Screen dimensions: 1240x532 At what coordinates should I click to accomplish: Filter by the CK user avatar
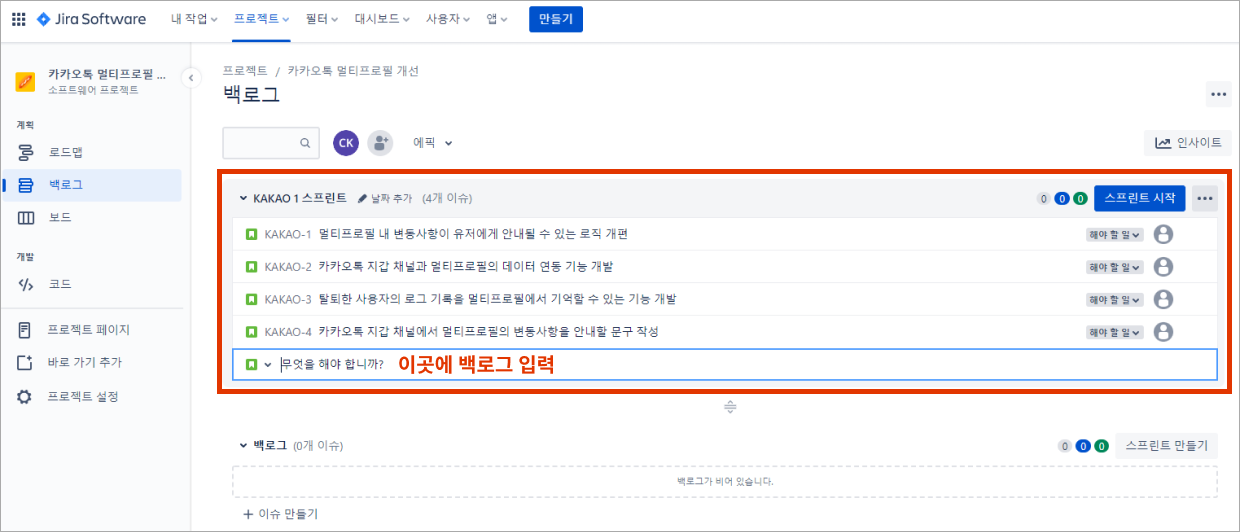[x=346, y=143]
